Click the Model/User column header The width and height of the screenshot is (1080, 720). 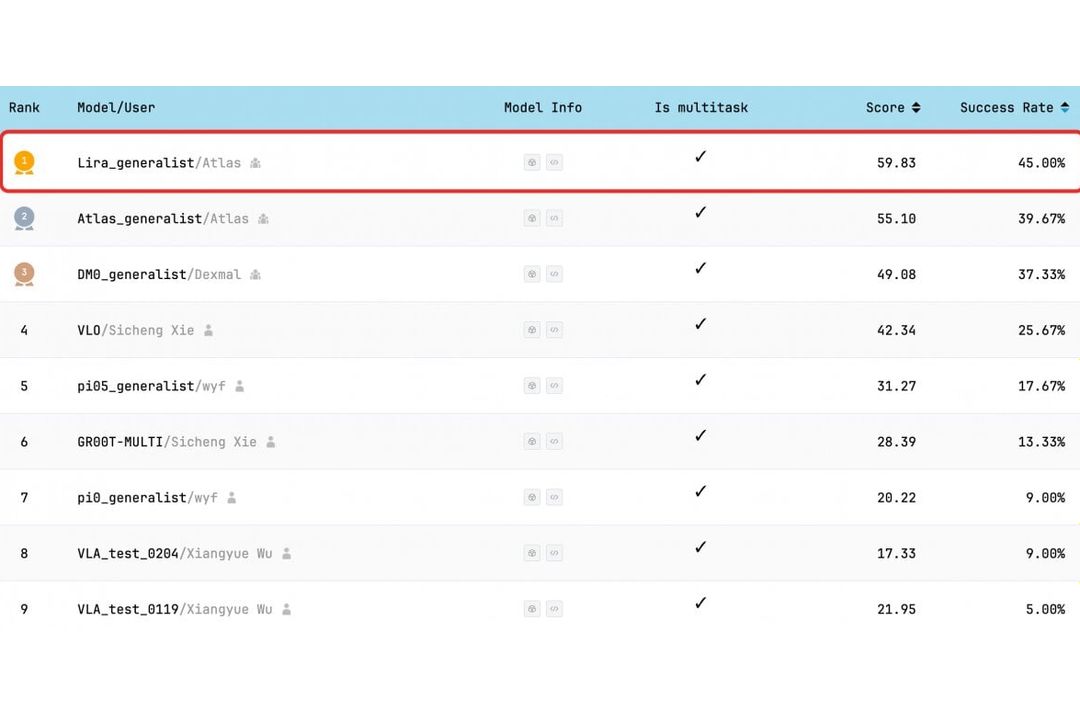pyautogui.click(x=116, y=107)
